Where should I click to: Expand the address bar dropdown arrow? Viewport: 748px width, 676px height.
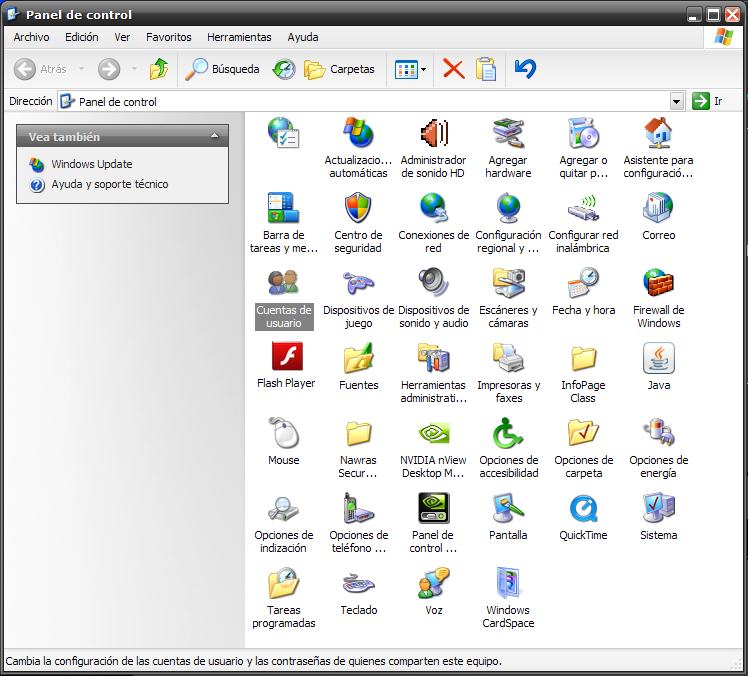click(x=676, y=101)
